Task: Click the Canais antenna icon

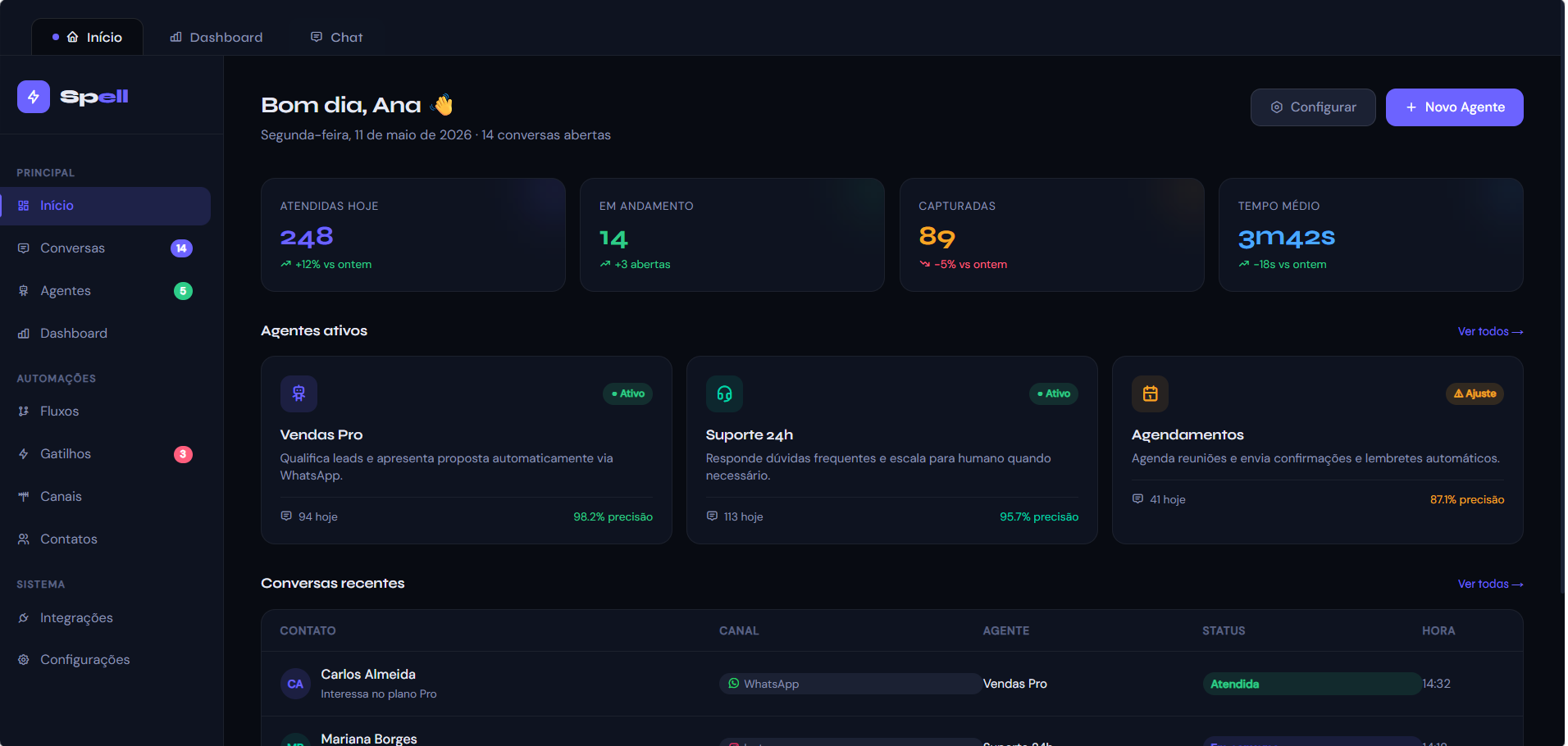Action: 24,497
